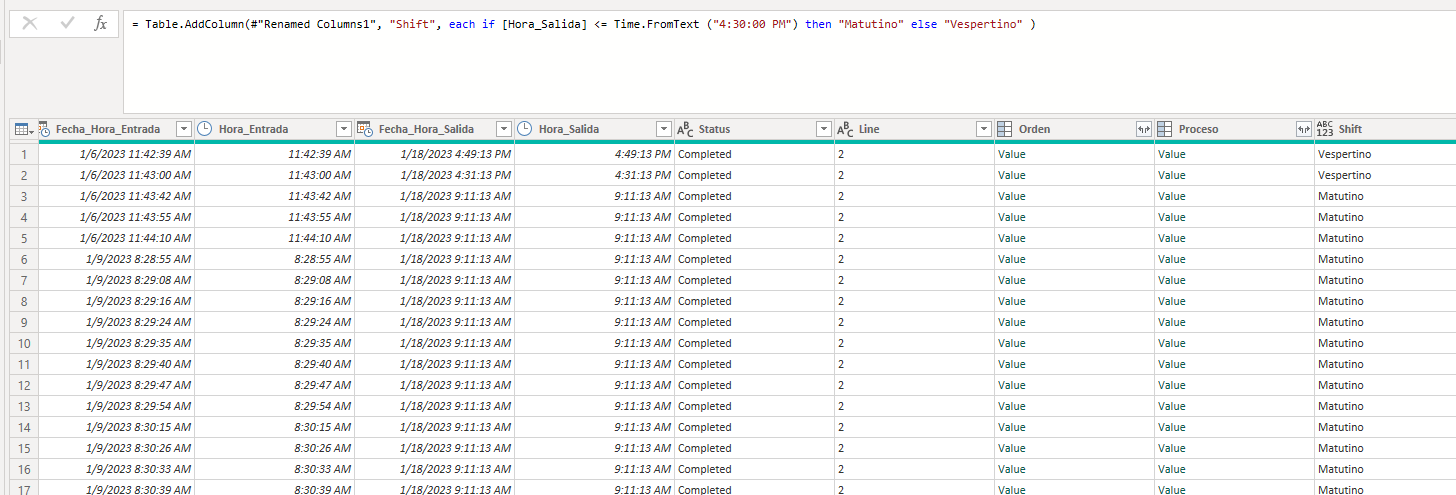Click the table type icon of Proceso column
Viewport: 1456px width, 495px height.
tap(1165, 129)
